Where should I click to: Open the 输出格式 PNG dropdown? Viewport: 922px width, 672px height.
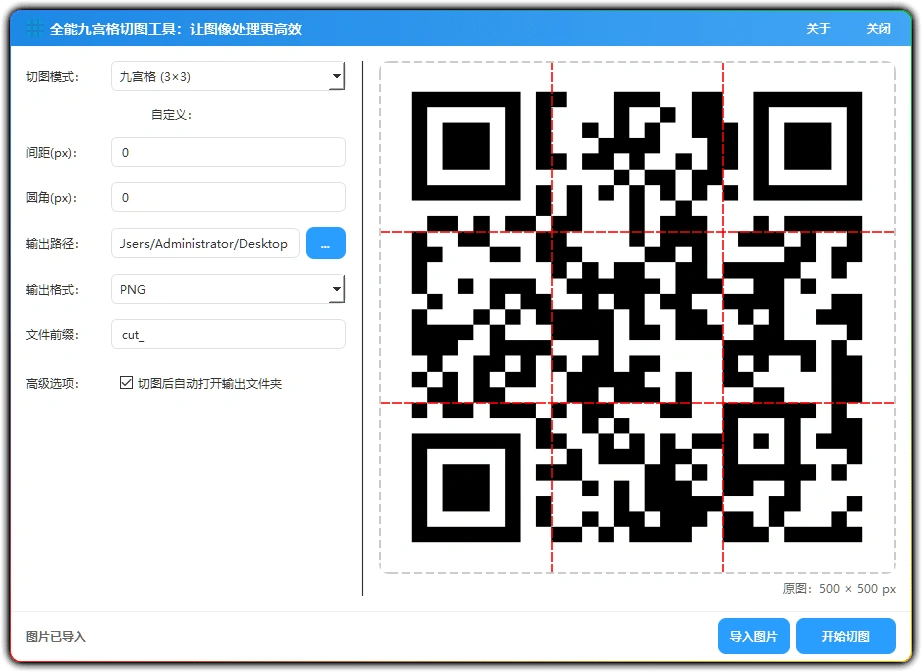[x=228, y=289]
